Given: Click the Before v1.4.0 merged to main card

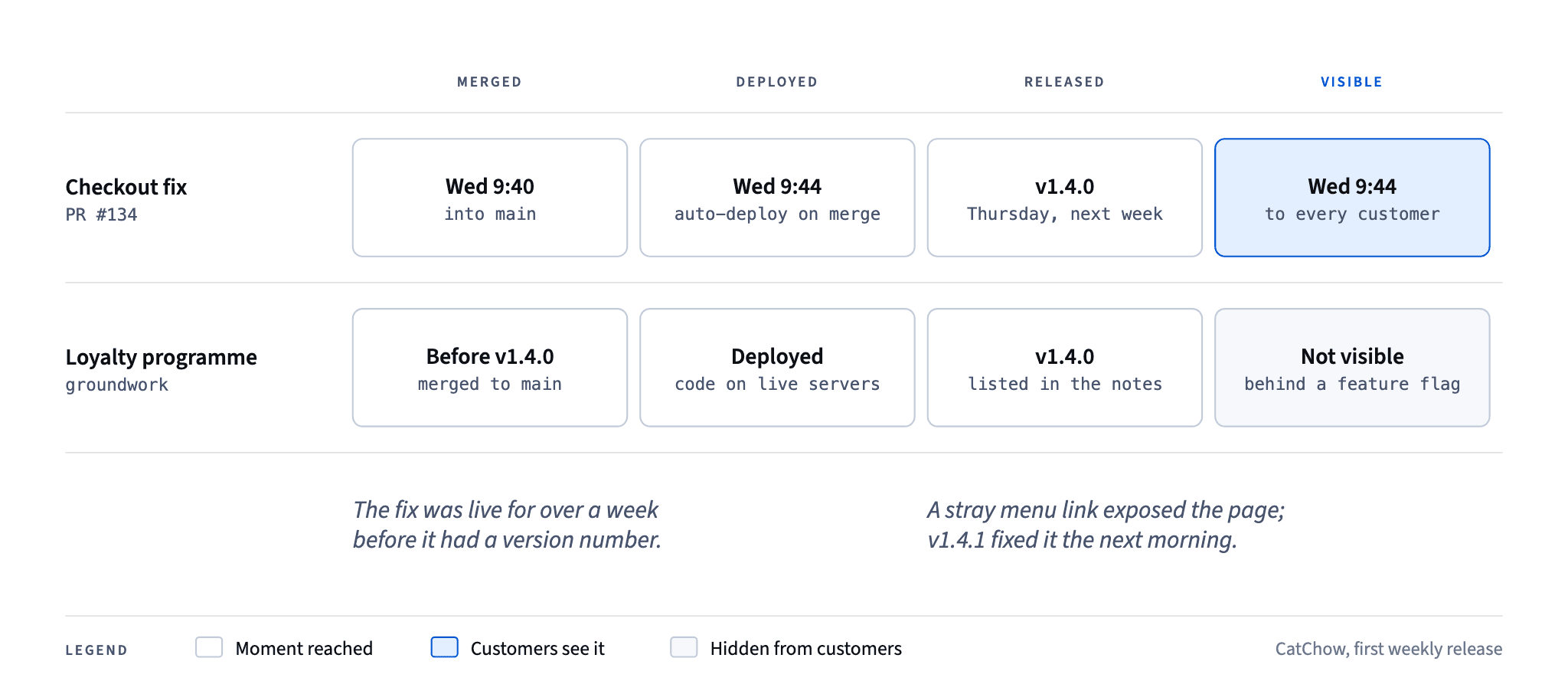Looking at the screenshot, I should (490, 368).
